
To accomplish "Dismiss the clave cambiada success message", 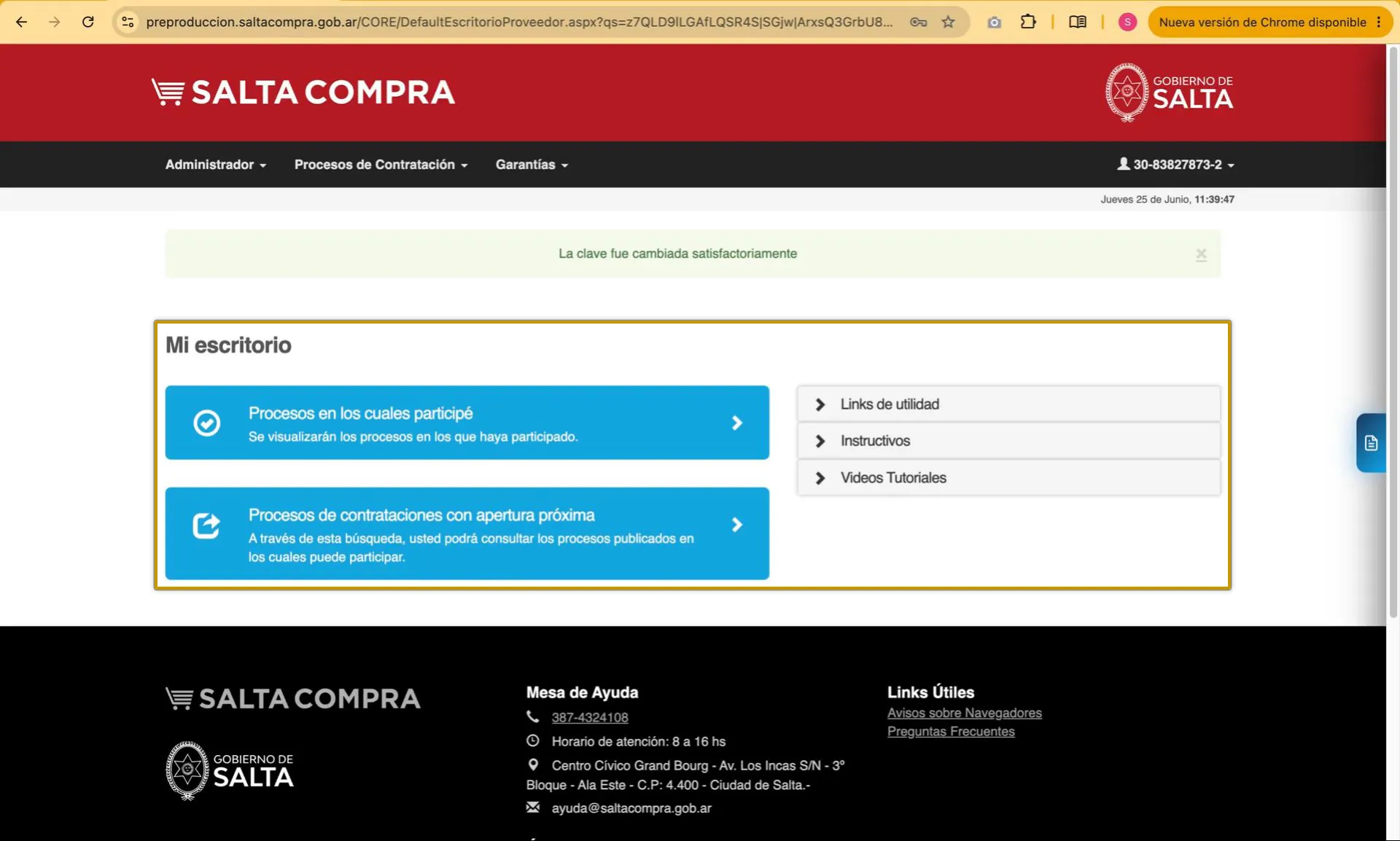I will [x=1201, y=254].
